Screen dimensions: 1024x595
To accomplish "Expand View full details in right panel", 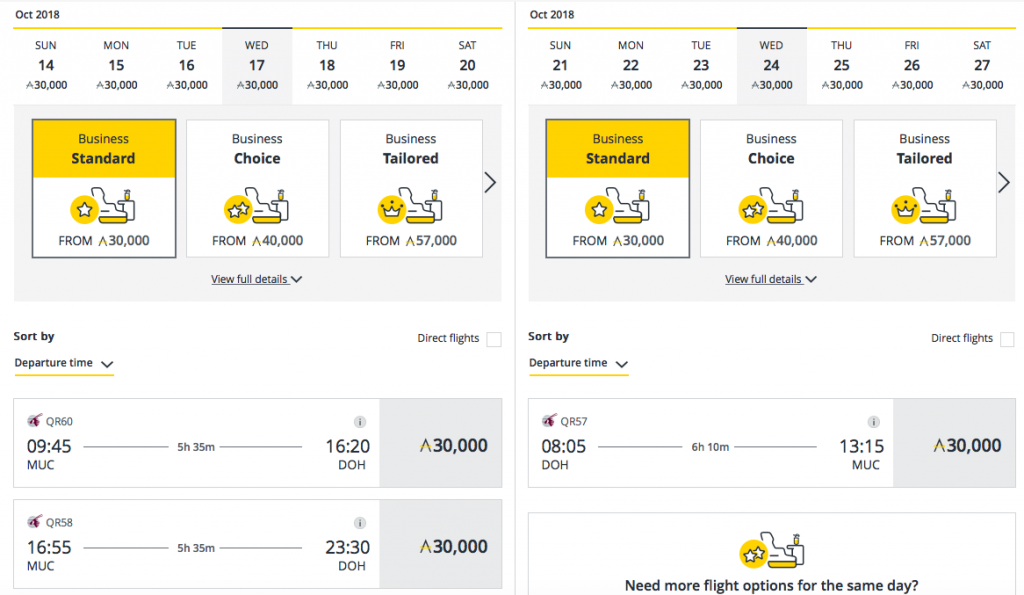I will 770,280.
